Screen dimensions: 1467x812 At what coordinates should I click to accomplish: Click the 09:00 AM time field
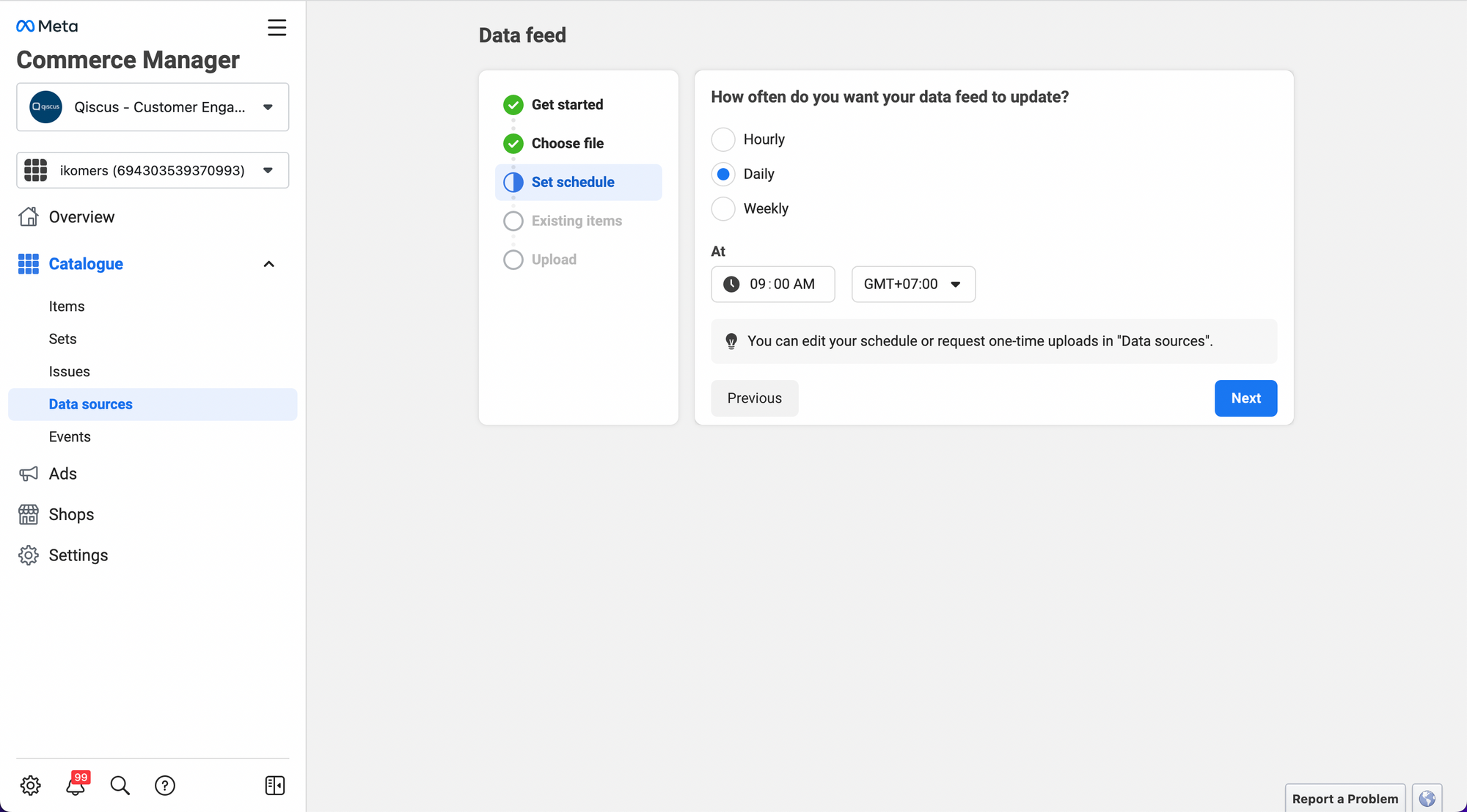pos(773,284)
